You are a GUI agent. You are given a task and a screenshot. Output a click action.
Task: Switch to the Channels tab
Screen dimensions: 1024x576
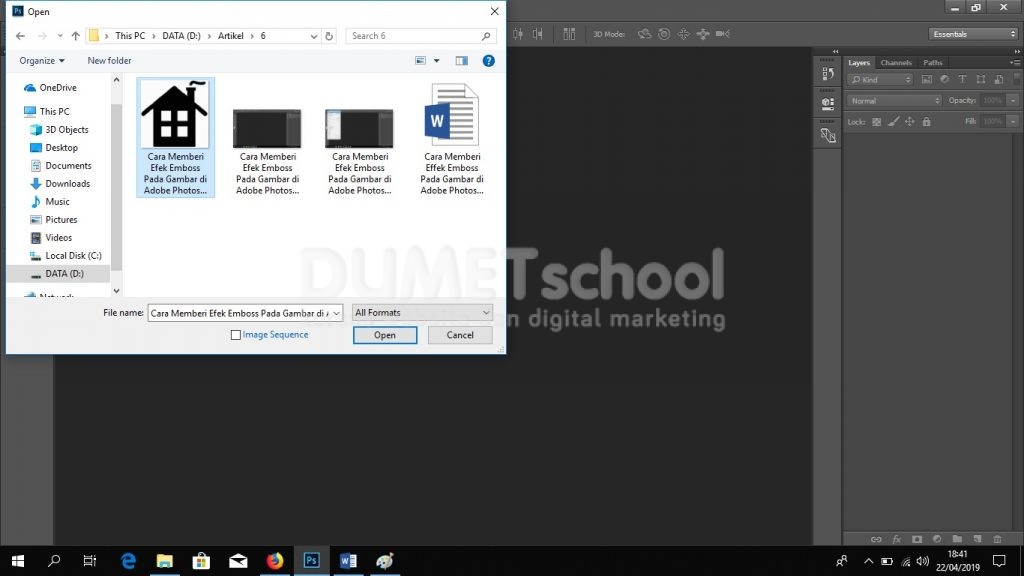[895, 63]
